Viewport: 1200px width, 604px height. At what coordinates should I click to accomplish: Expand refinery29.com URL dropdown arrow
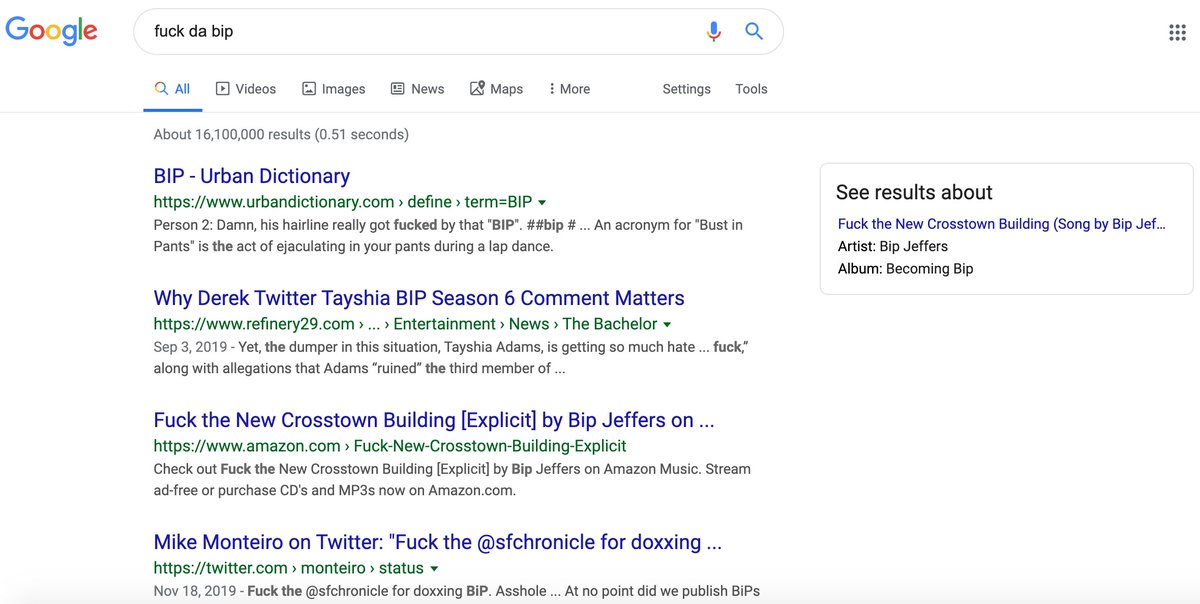pyautogui.click(x=667, y=325)
